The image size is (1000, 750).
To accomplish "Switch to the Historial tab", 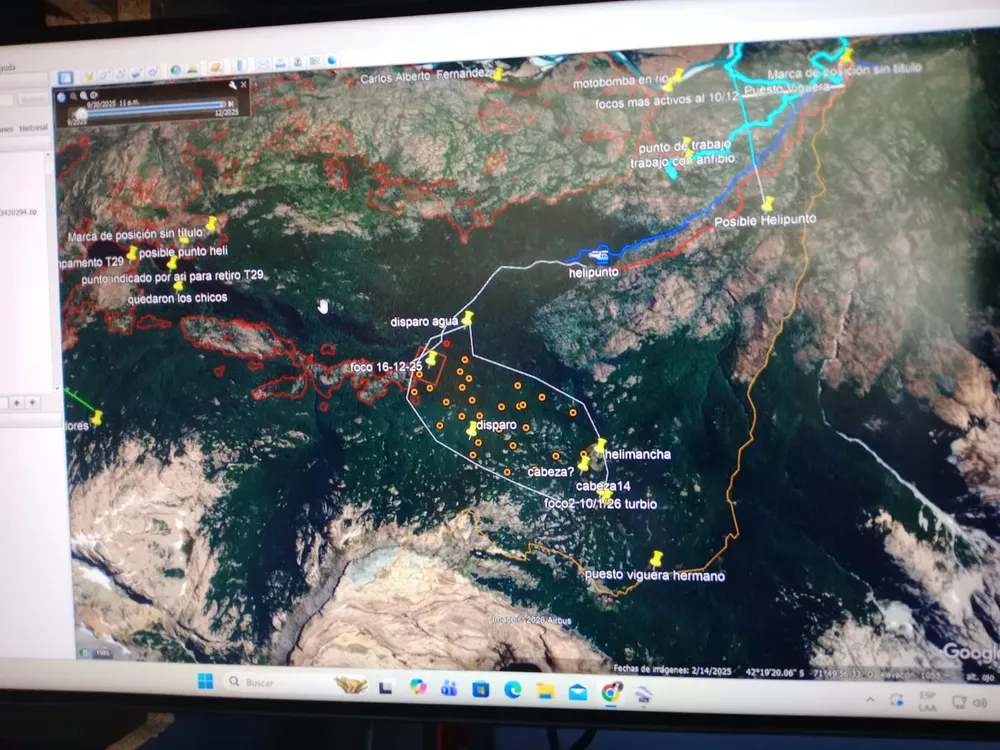I will (x=33, y=128).
